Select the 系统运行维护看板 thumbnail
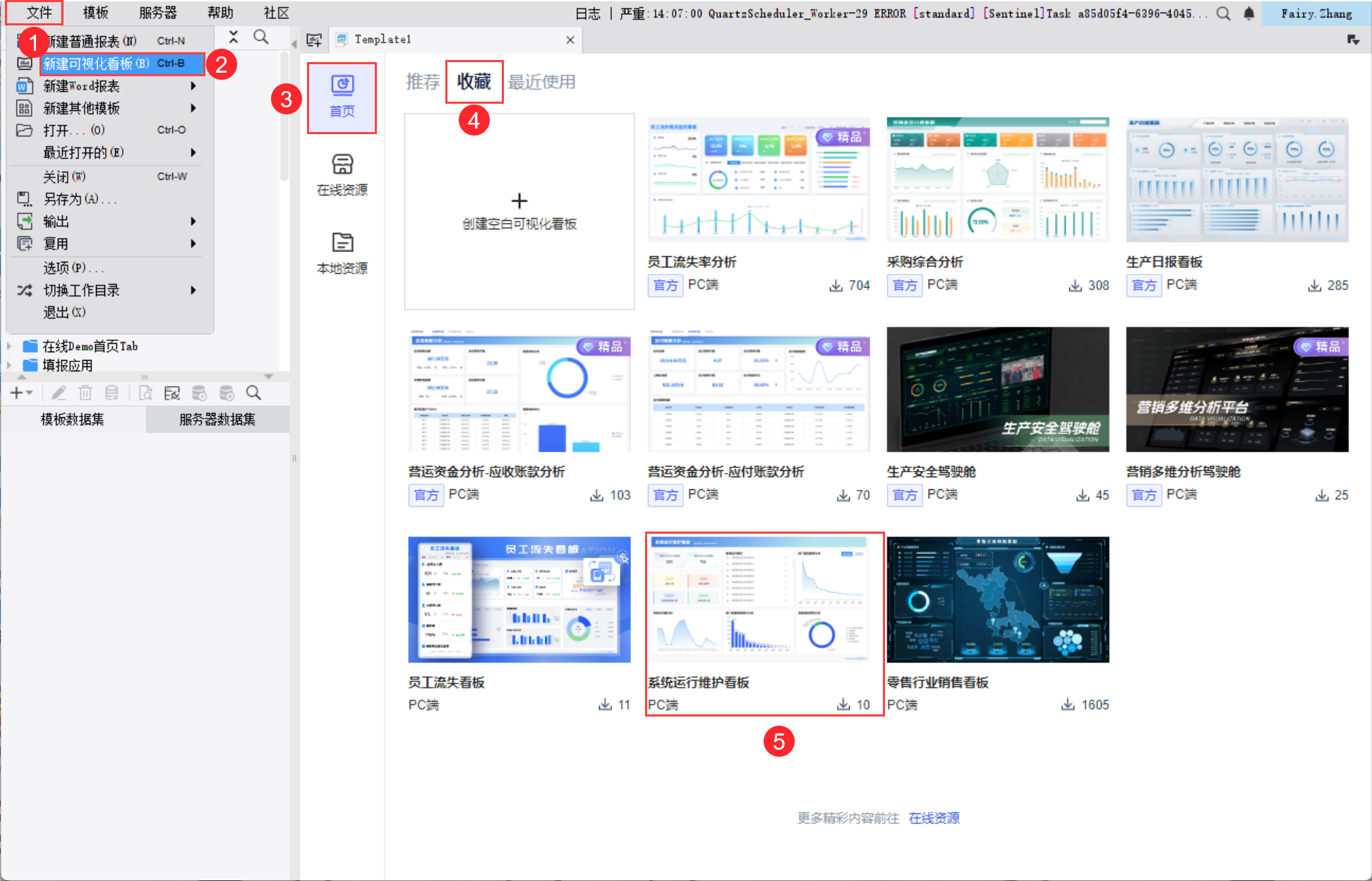1372x881 pixels. point(758,599)
